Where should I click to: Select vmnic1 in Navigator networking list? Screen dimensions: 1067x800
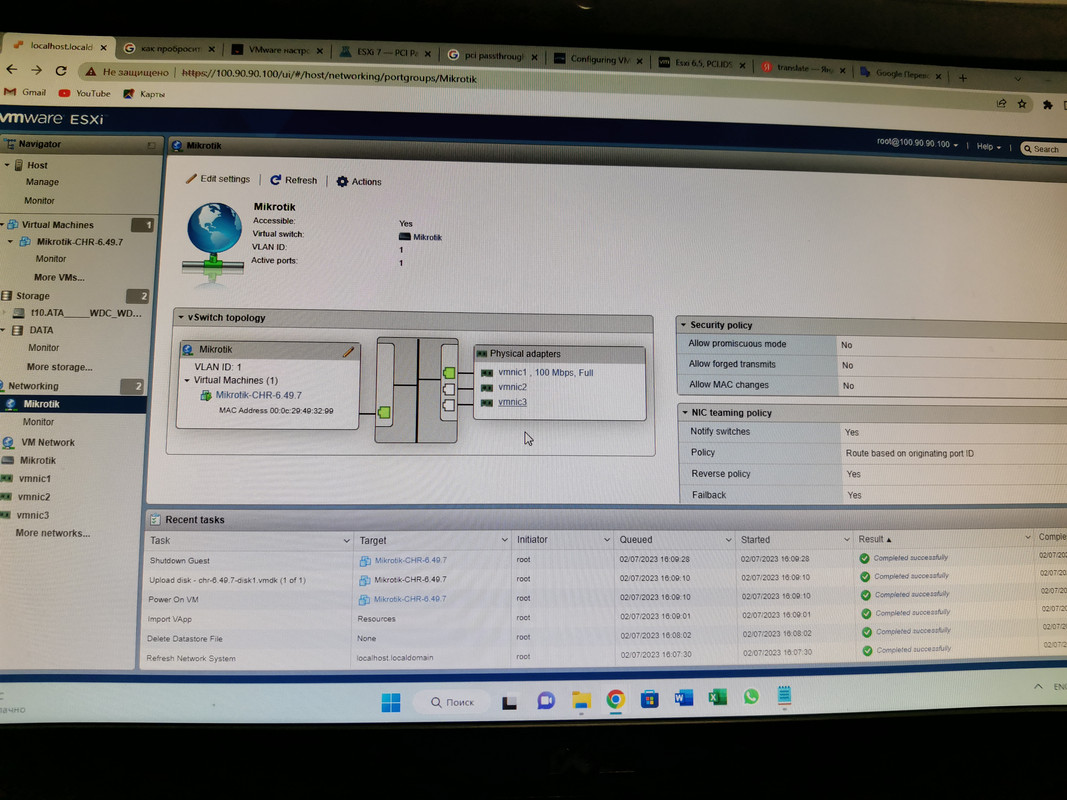[x=35, y=479]
